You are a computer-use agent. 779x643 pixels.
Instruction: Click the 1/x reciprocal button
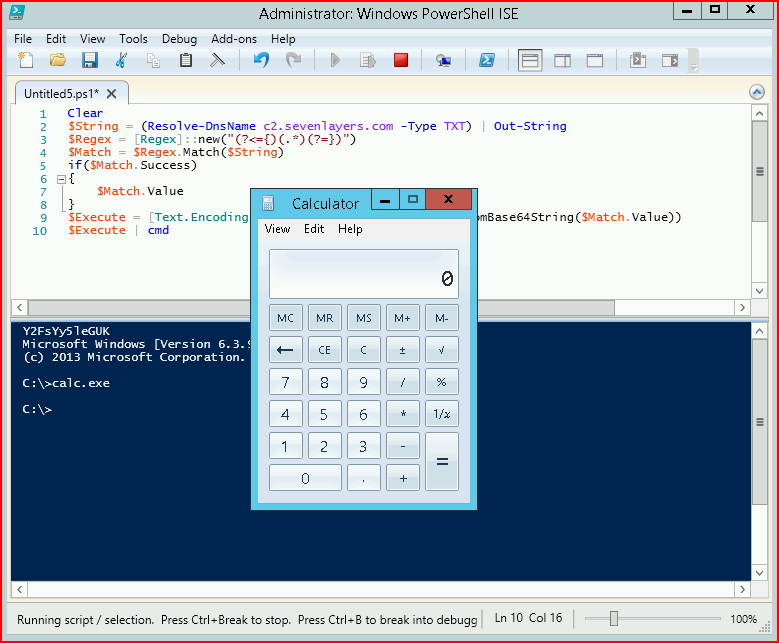coord(442,414)
